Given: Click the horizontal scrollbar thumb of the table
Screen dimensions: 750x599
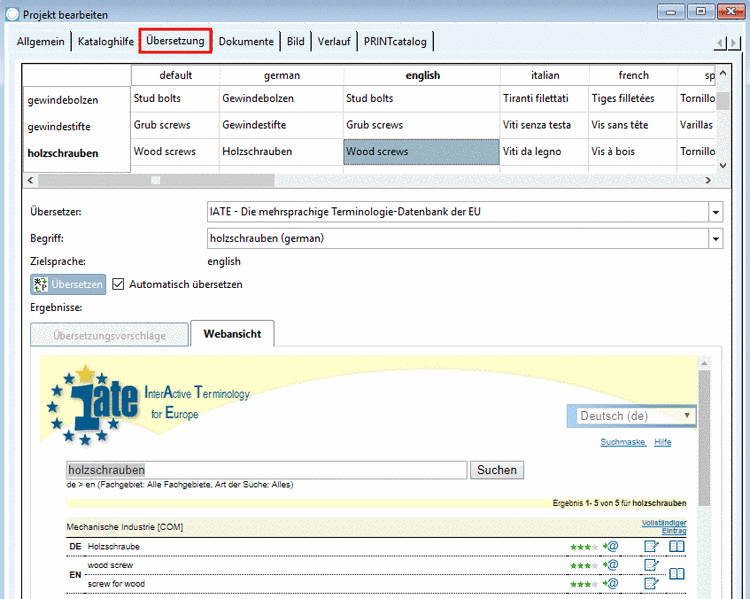Looking at the screenshot, I should [x=156, y=180].
